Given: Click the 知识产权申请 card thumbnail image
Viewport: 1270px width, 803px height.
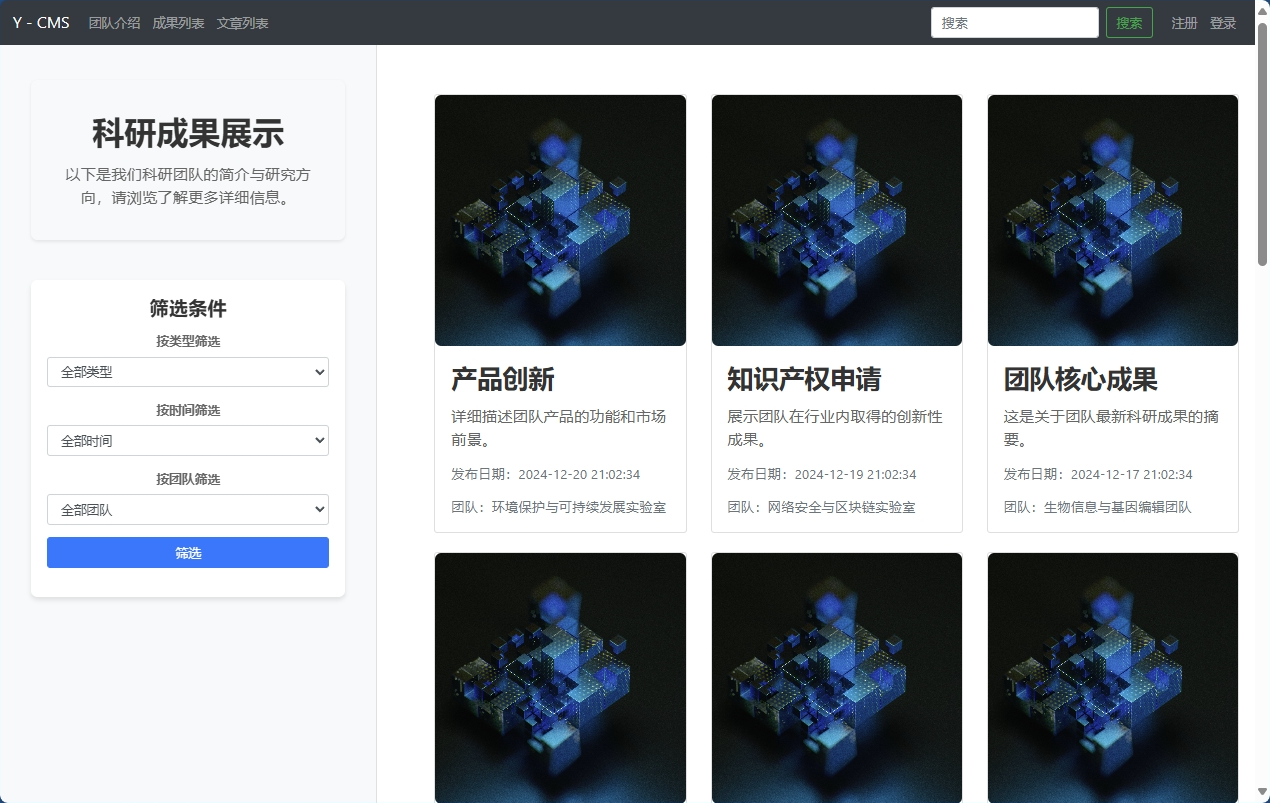Looking at the screenshot, I should pos(836,220).
